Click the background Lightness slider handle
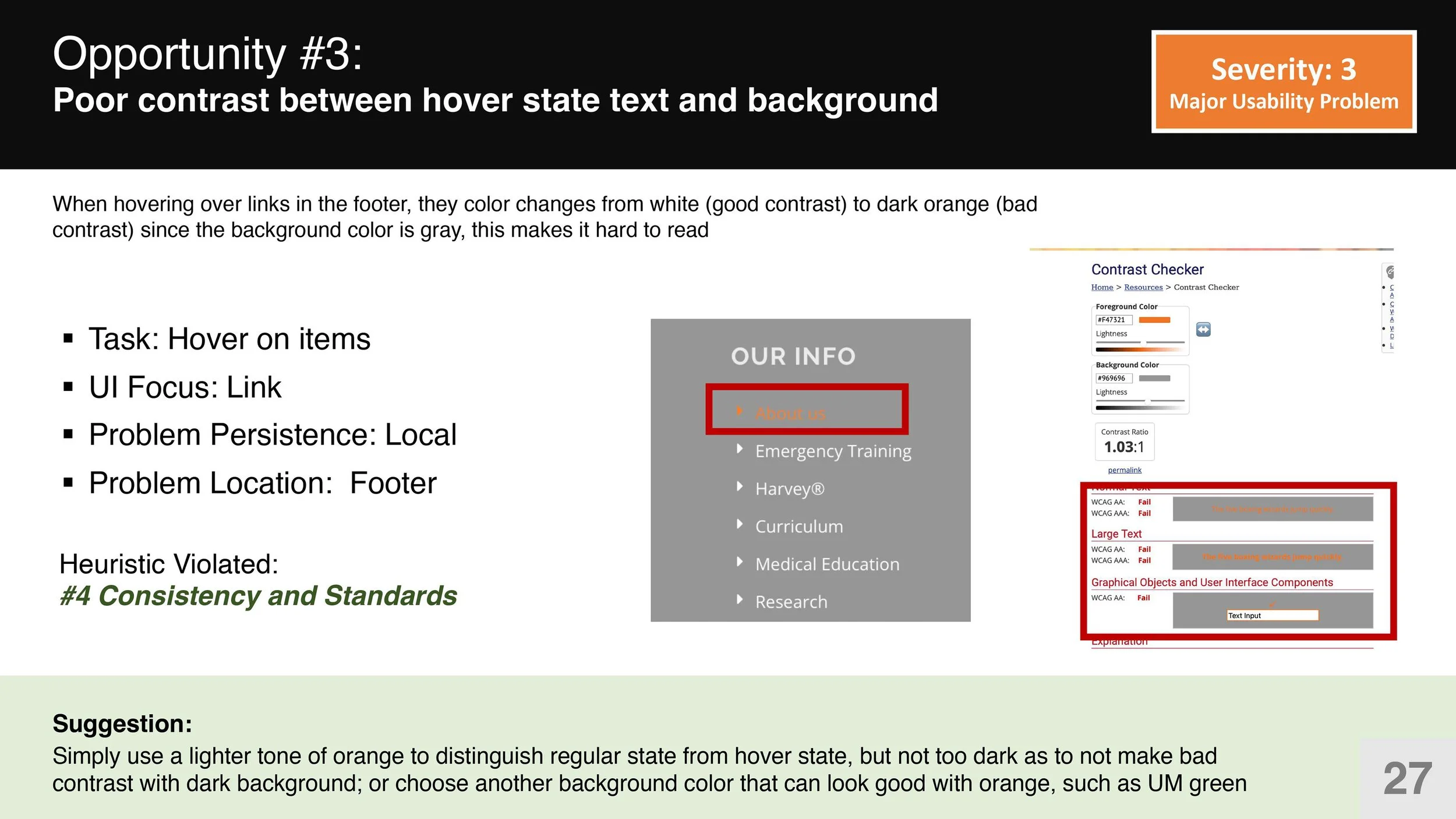The width and height of the screenshot is (1456, 819). (x=1147, y=401)
